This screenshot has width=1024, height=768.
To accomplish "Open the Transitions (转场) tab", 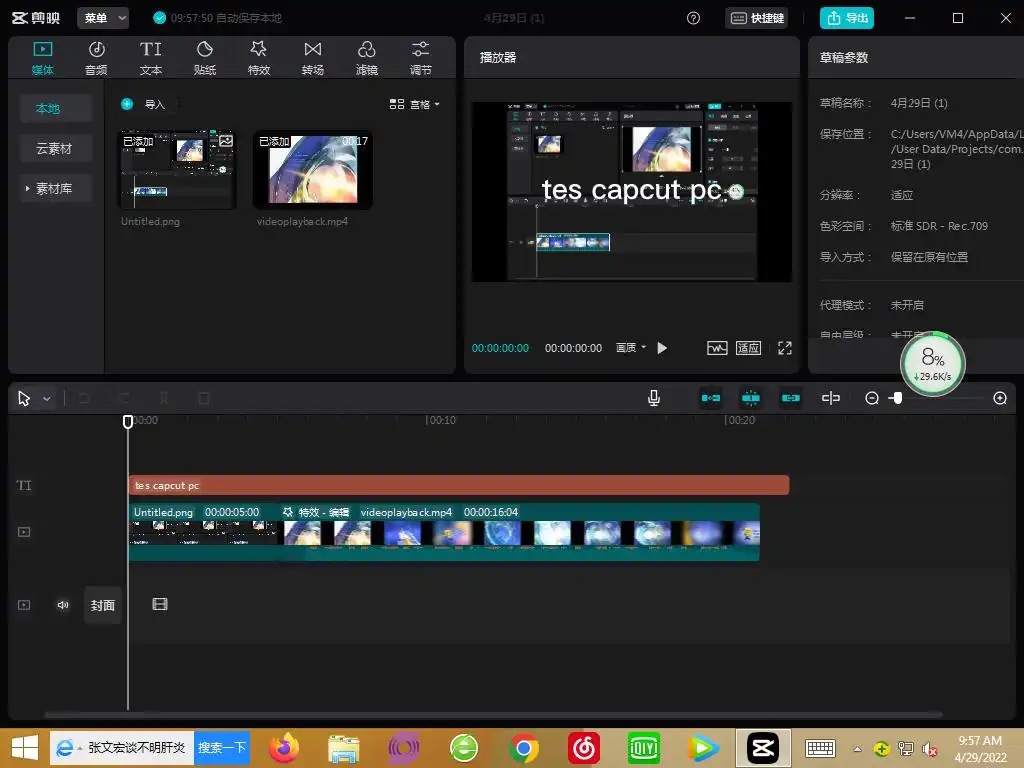I will pos(313,57).
